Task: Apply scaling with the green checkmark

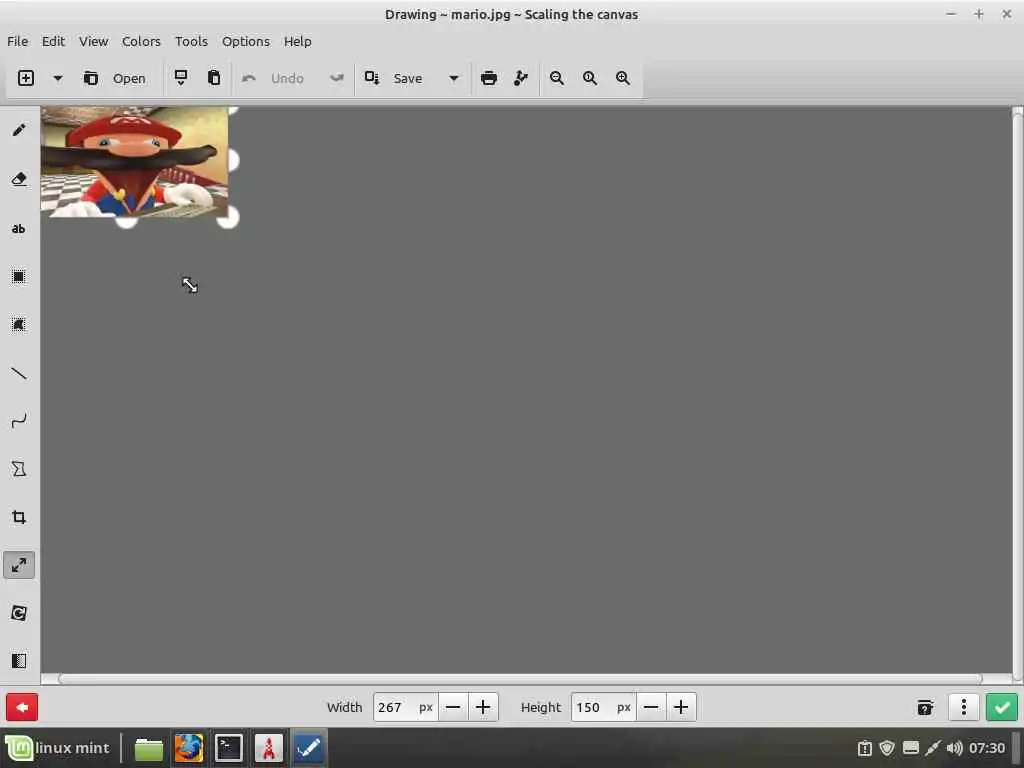Action: 1002,707
